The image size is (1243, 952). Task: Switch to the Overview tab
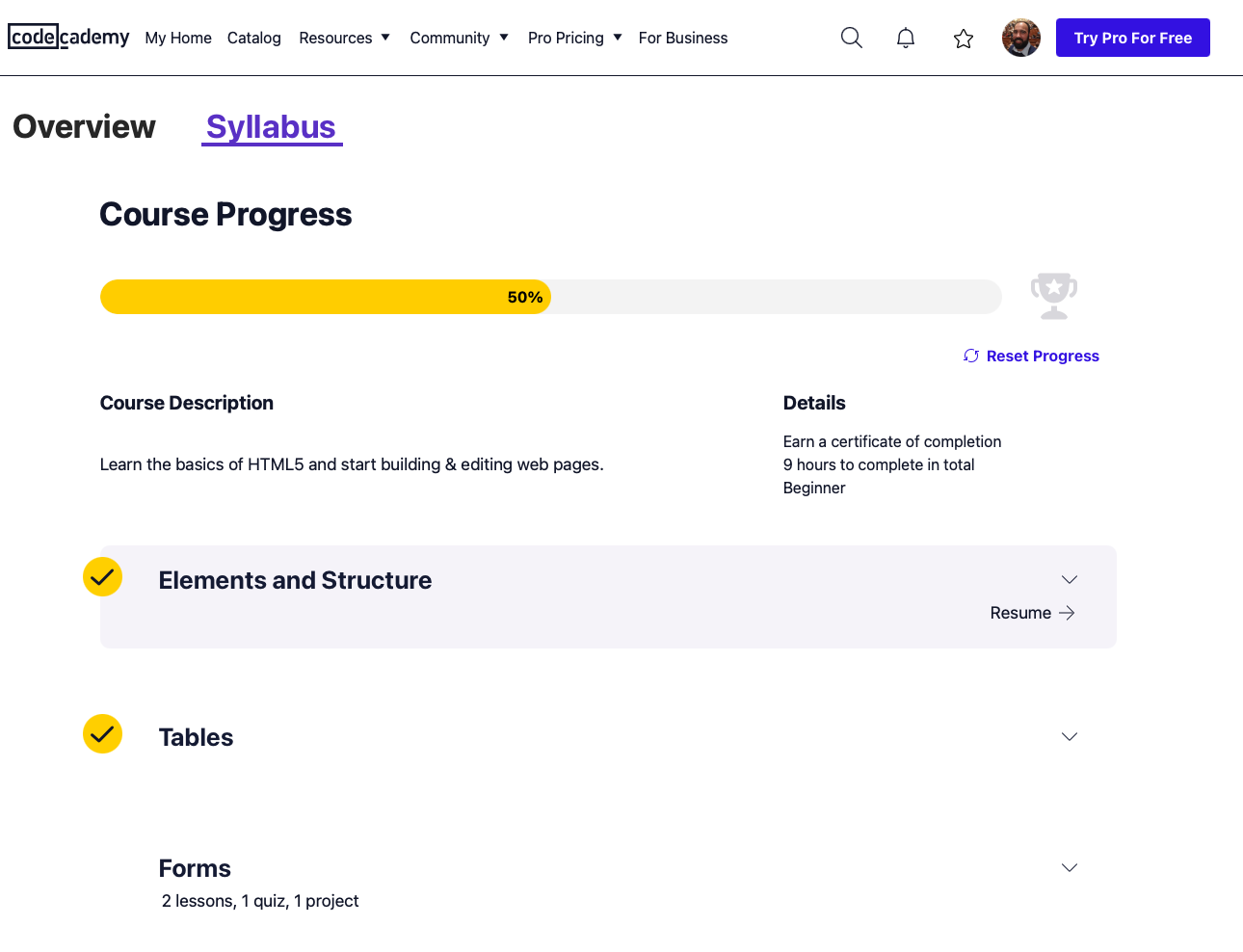pyautogui.click(x=84, y=126)
